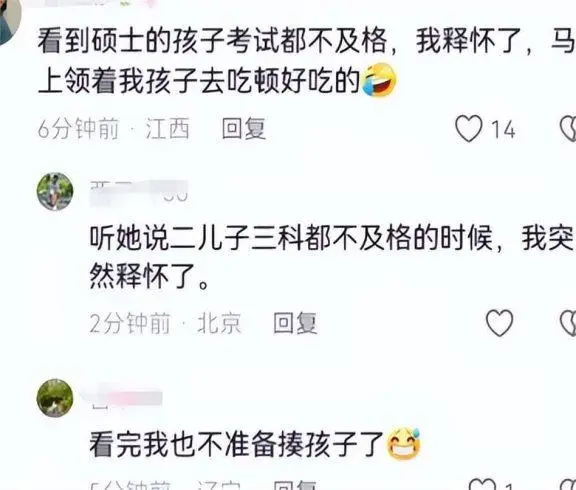Viewport: 576px width, 490px height.
Task: Reply to the bottom comment via 回复
Action: (x=295, y=484)
